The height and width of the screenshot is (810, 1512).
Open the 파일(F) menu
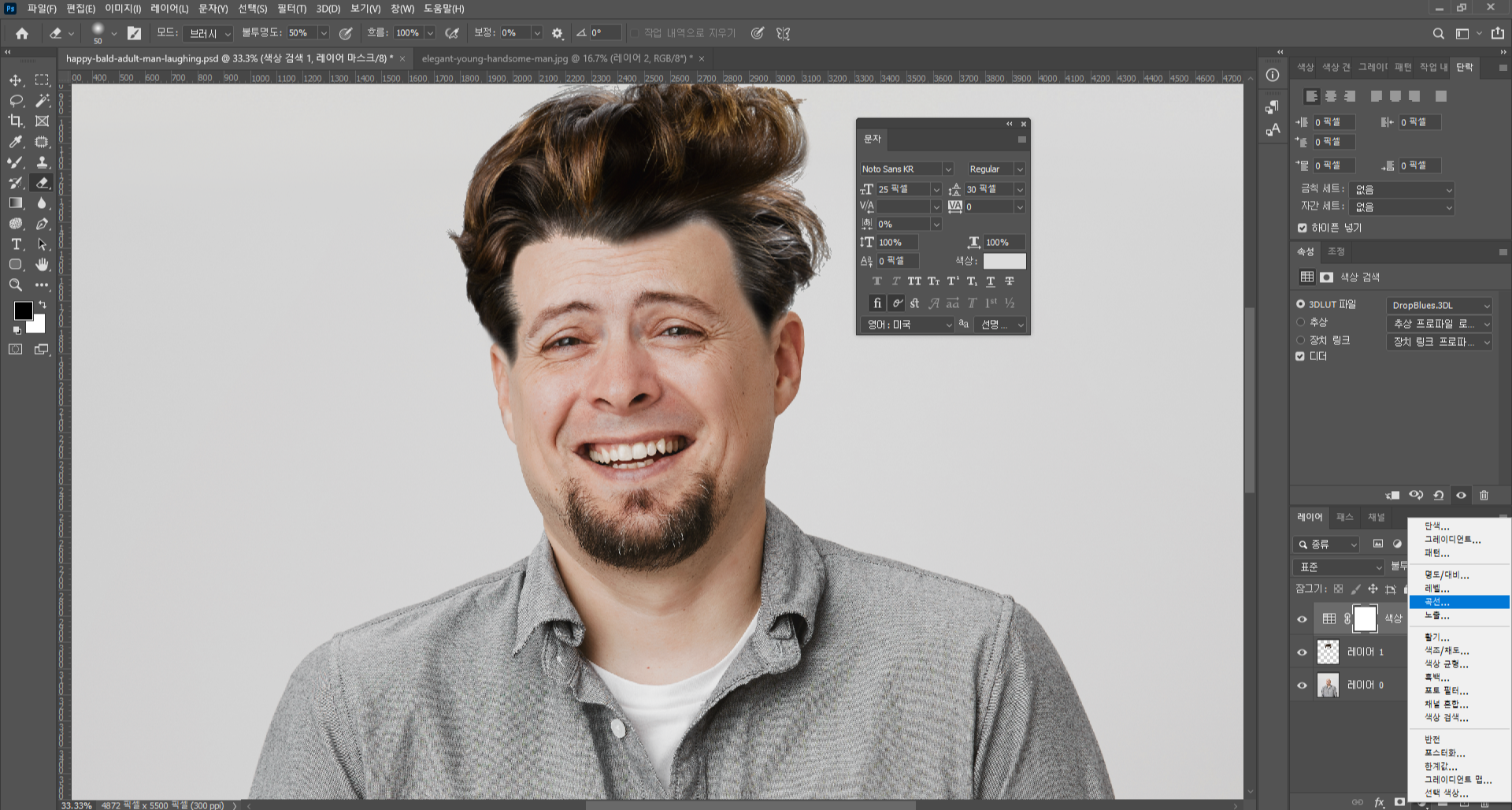[x=41, y=9]
